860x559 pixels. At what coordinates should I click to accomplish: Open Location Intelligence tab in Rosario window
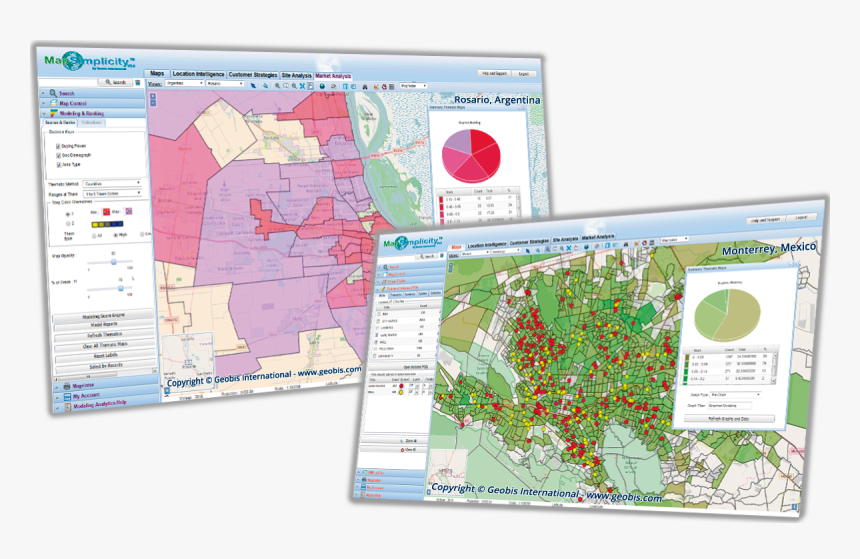[x=198, y=74]
